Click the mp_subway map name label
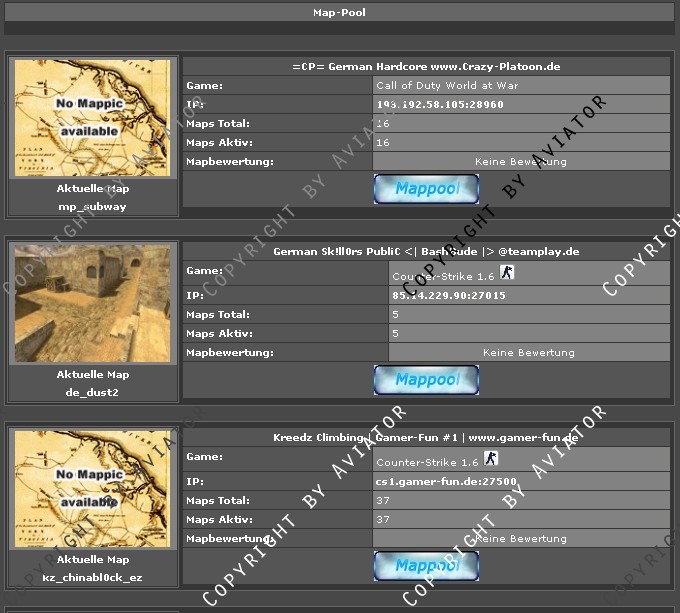 pyautogui.click(x=93, y=207)
